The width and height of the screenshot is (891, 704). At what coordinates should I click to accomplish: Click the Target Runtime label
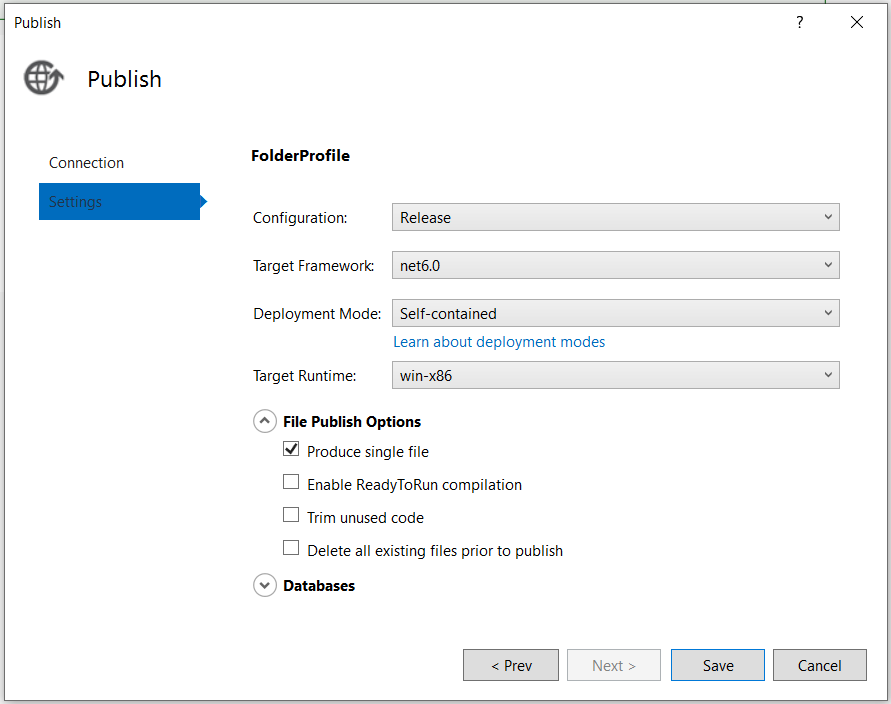coord(305,376)
